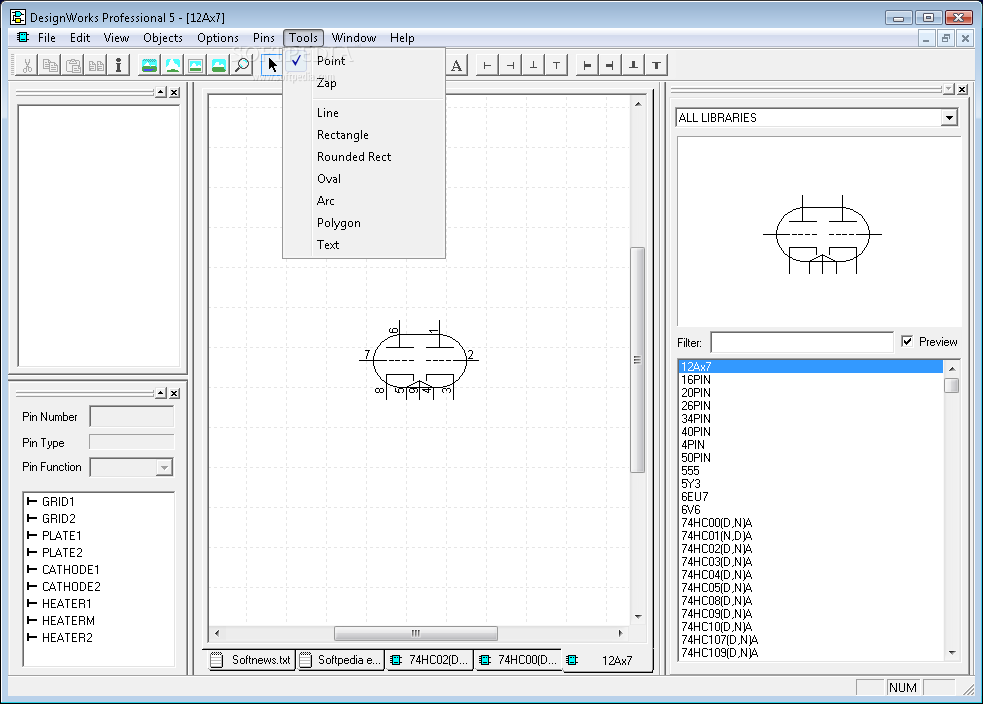
Task: Select the bold pin pointing right tool
Action: pyautogui.click(x=587, y=65)
